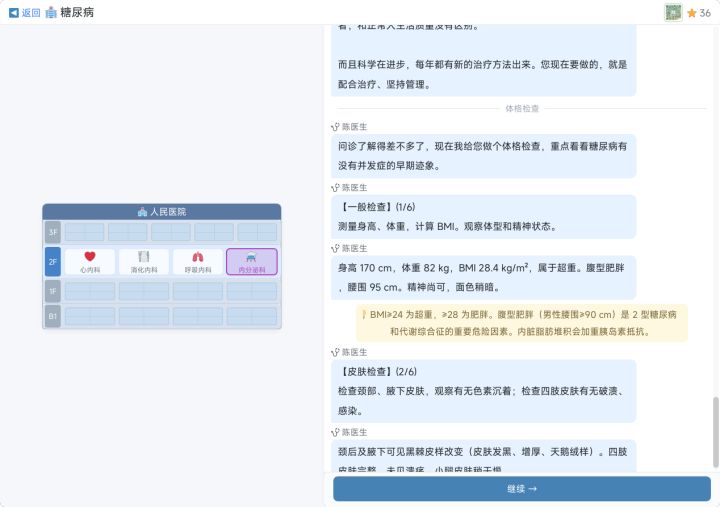Open the avatar thumbnail near the star
Viewport: 720px width, 507px height.
point(673,12)
